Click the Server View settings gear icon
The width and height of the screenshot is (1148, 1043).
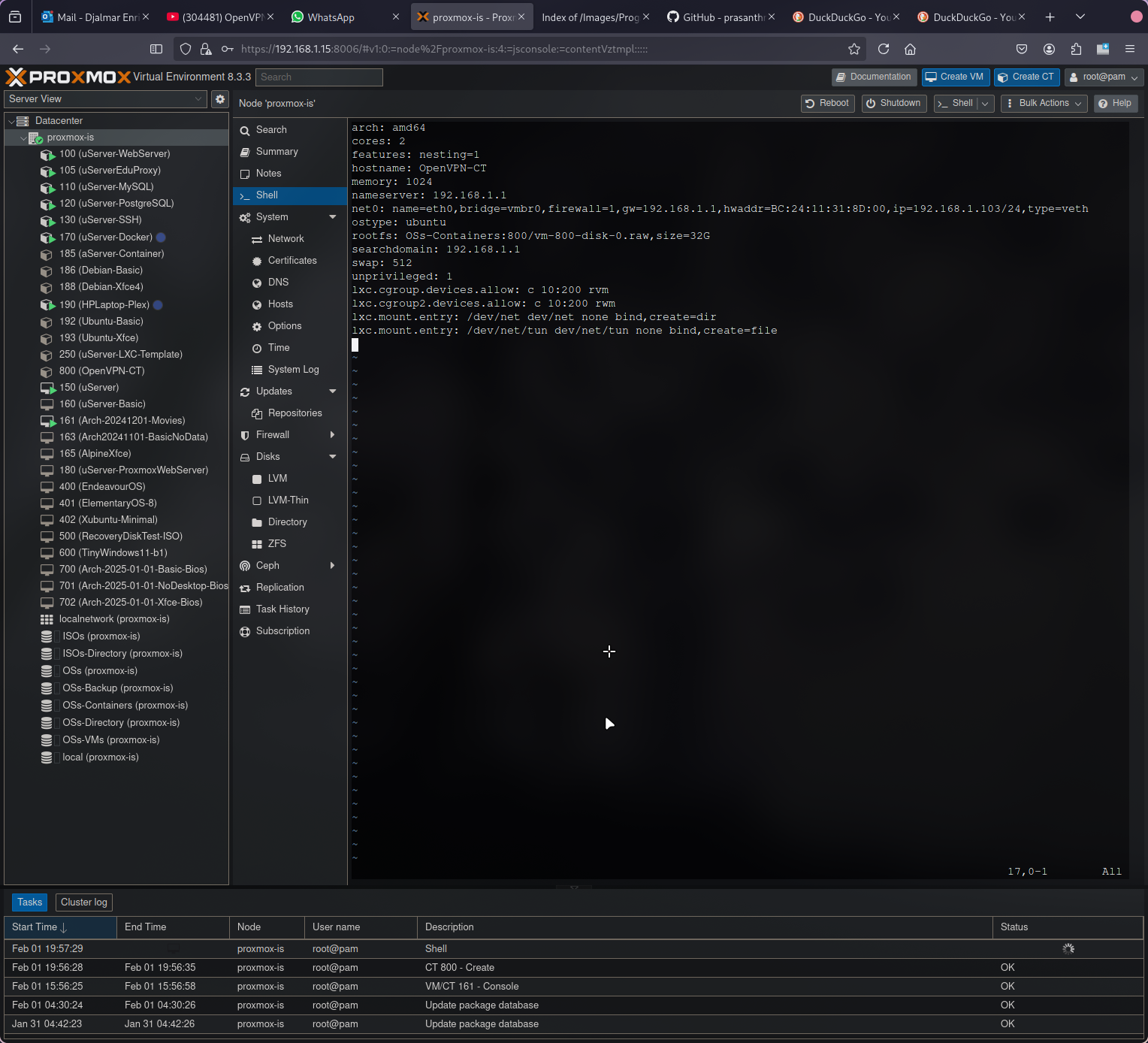(x=220, y=99)
